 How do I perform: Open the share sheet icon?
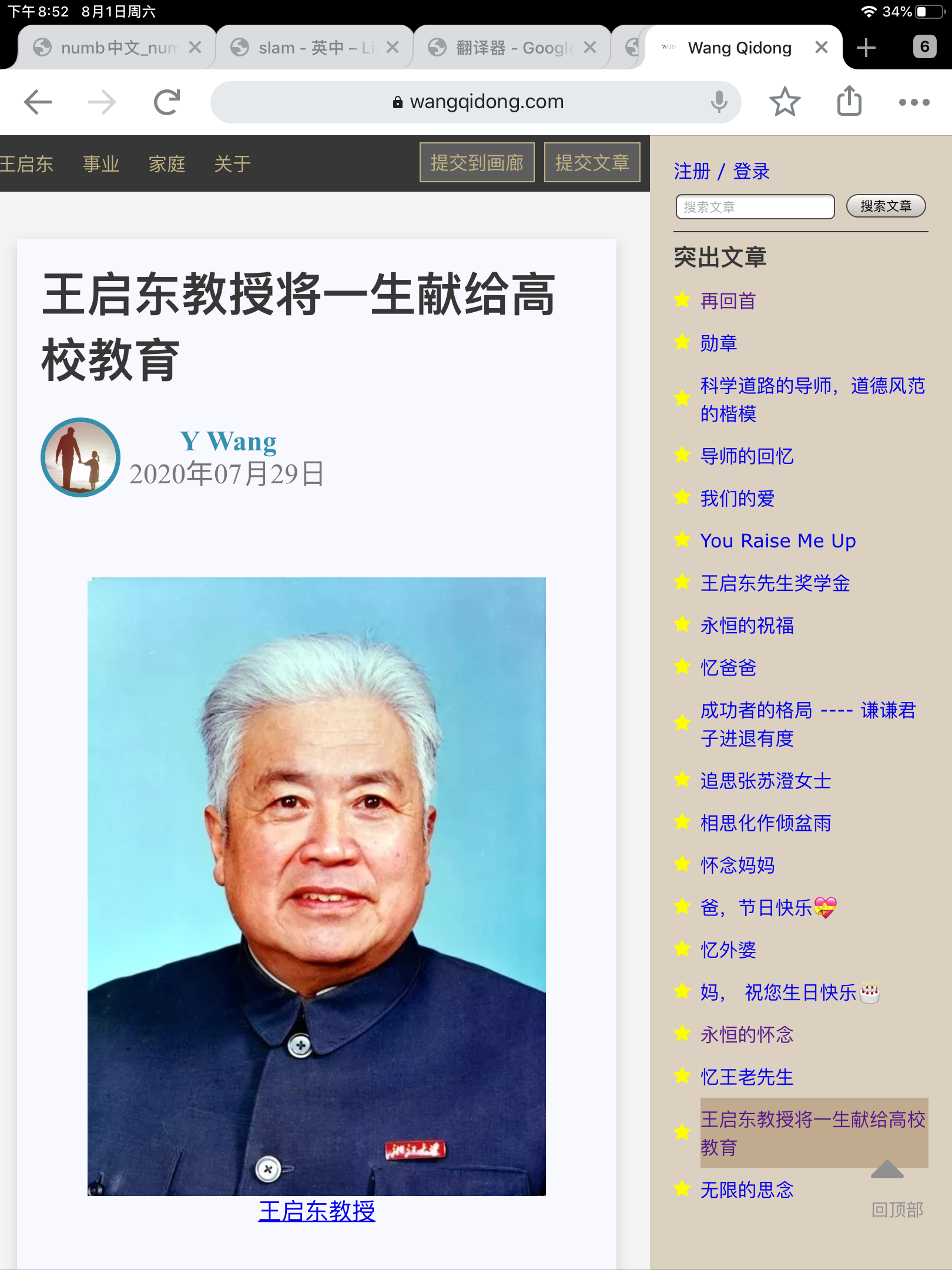849,101
